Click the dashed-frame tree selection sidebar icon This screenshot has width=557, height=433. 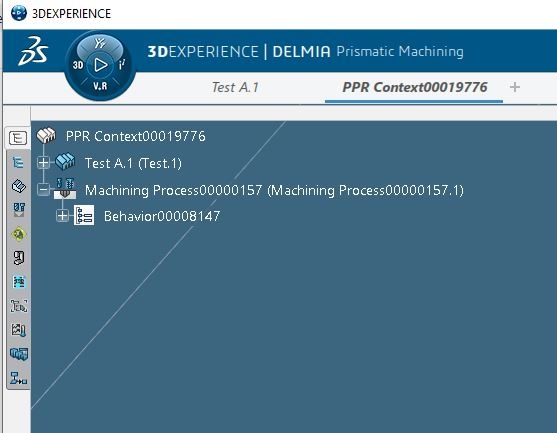click(18, 306)
